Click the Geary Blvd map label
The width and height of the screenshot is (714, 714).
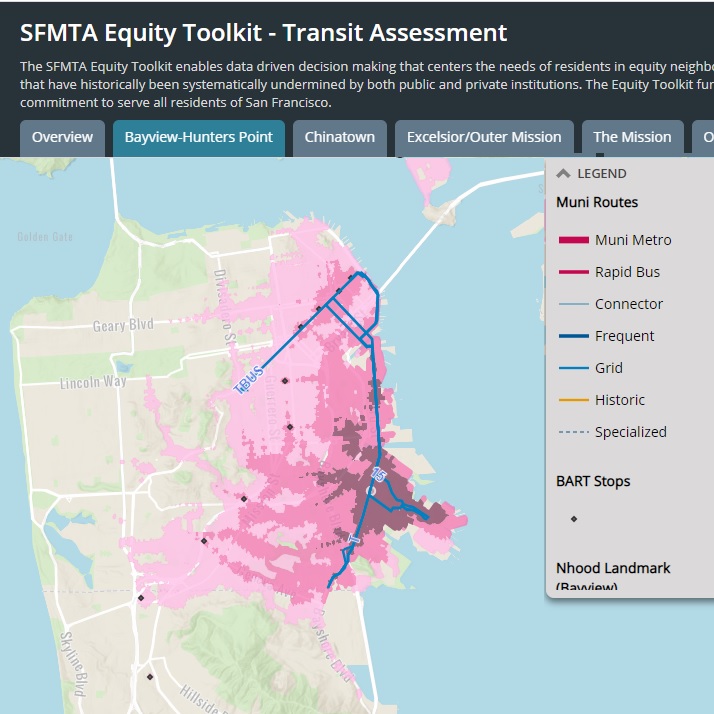[x=122, y=325]
